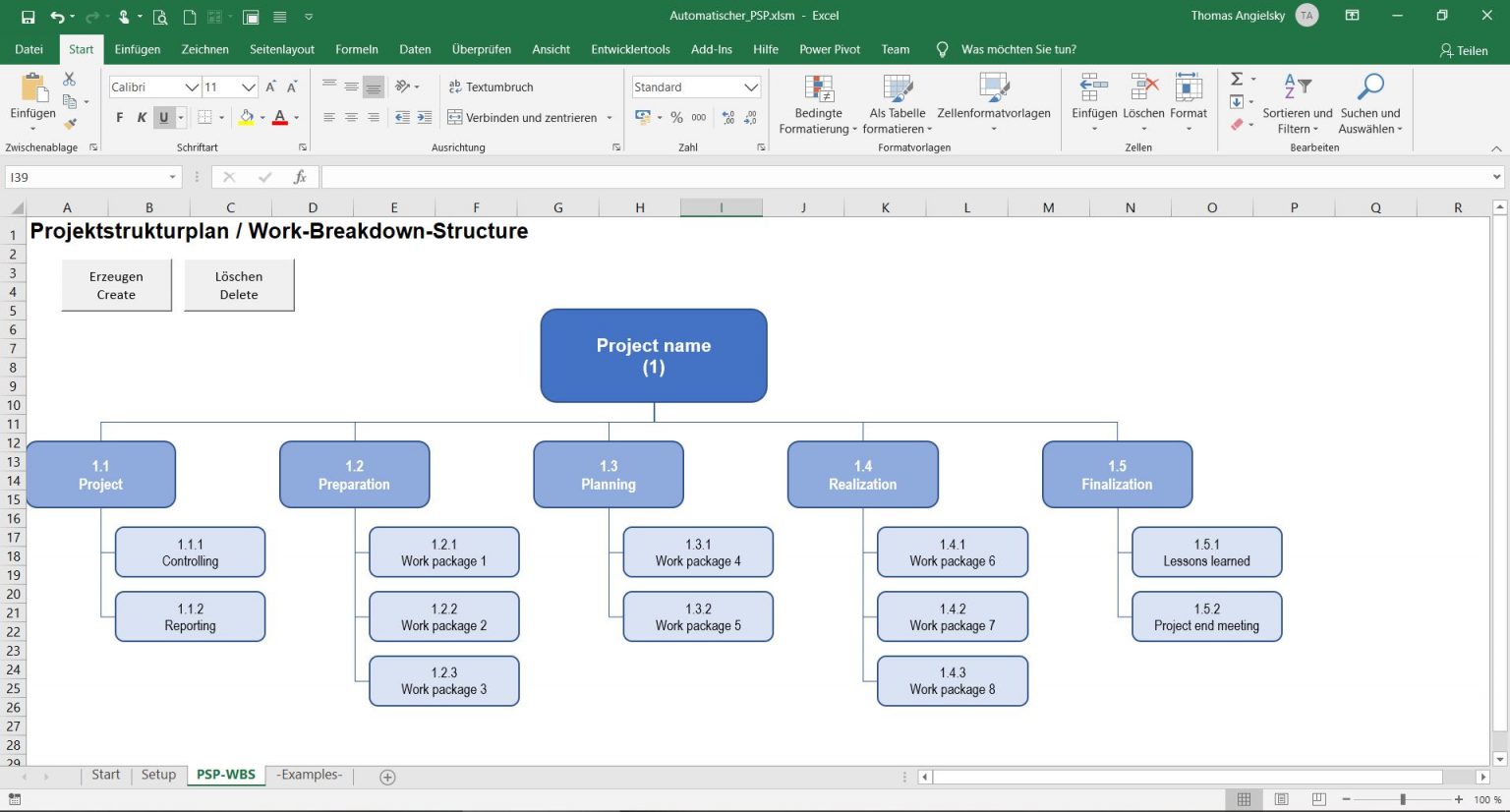Click the Teilen share button
The height and width of the screenshot is (812, 1510).
[x=1464, y=50]
